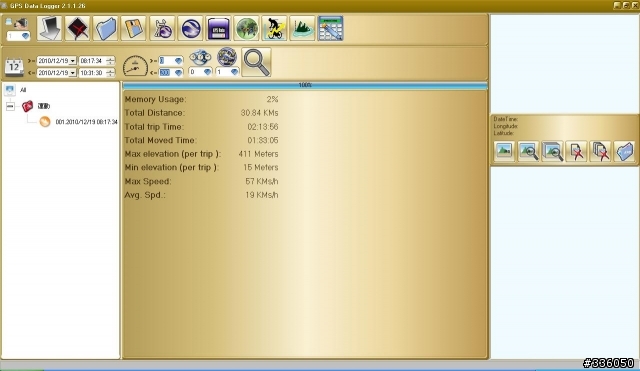640x371 pixels.
Task: Click the blue globe earth icon
Action: tap(190, 28)
